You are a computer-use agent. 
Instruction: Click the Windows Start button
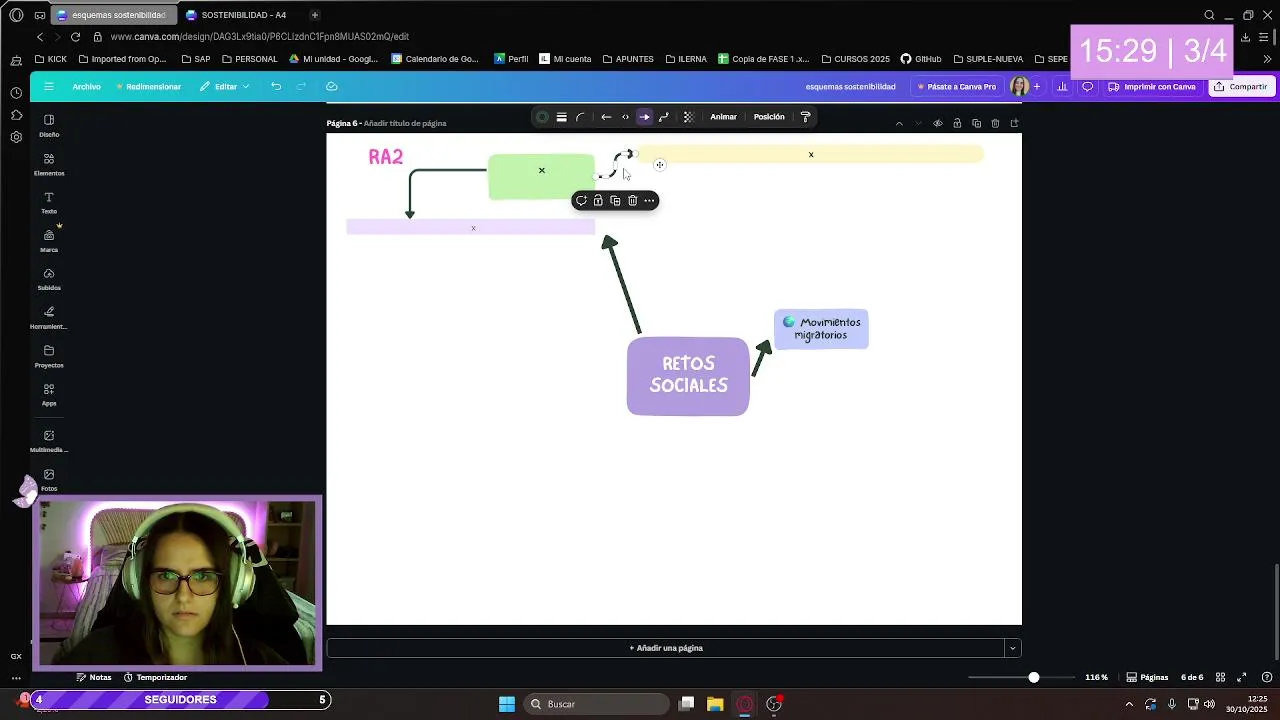507,704
